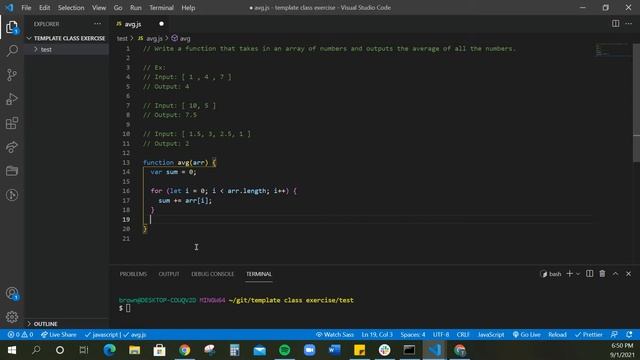Open the File menu
The image size is (640, 360).
(x=26, y=8)
